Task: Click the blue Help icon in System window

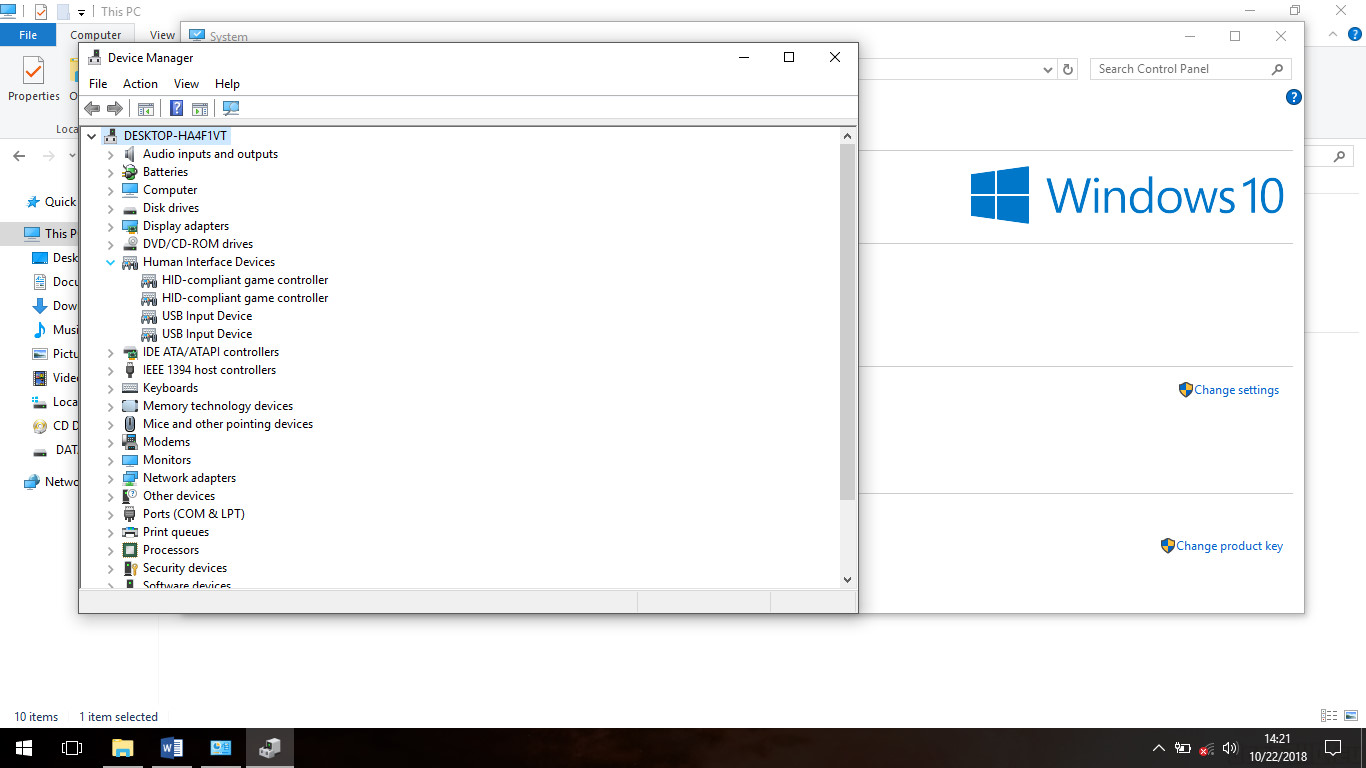Action: 1293,97
